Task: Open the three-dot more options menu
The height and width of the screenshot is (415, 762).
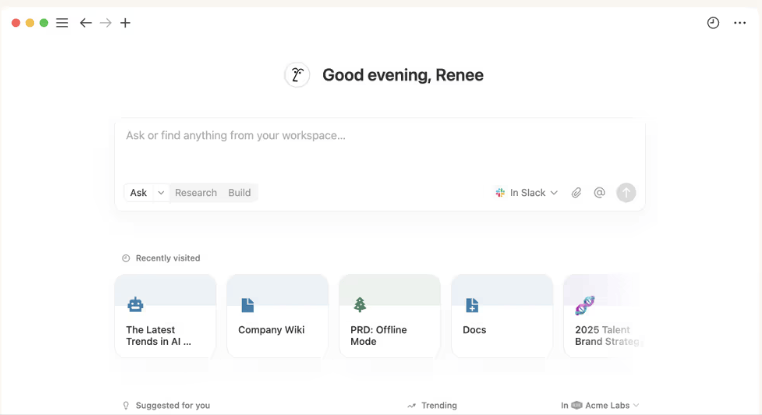Action: click(740, 23)
